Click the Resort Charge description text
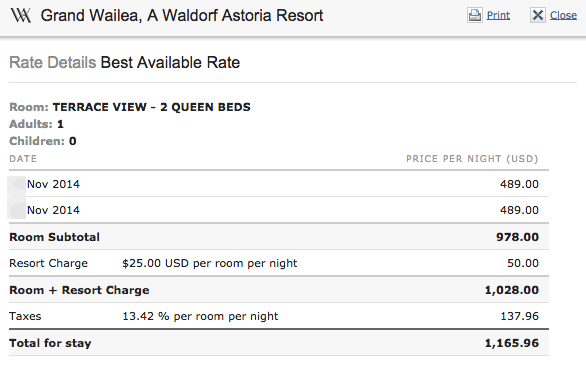 click(x=210, y=263)
